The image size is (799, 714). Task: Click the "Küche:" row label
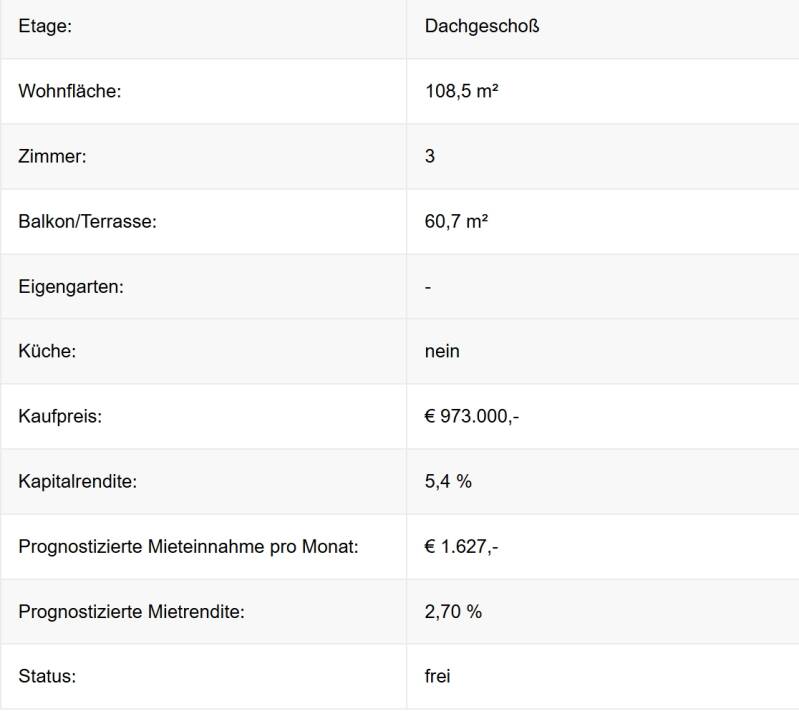[47, 351]
